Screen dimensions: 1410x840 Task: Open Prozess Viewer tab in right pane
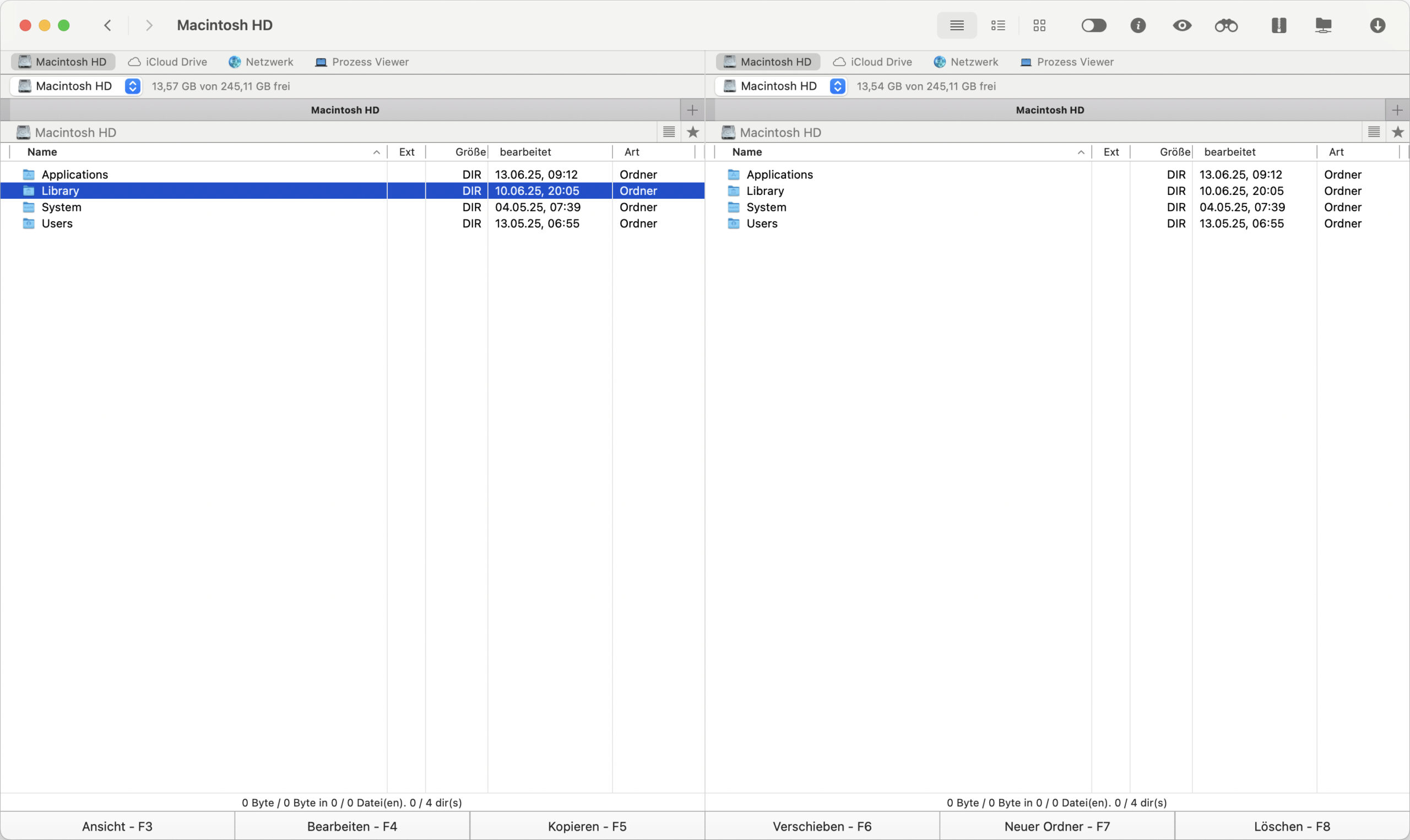[x=1067, y=62]
